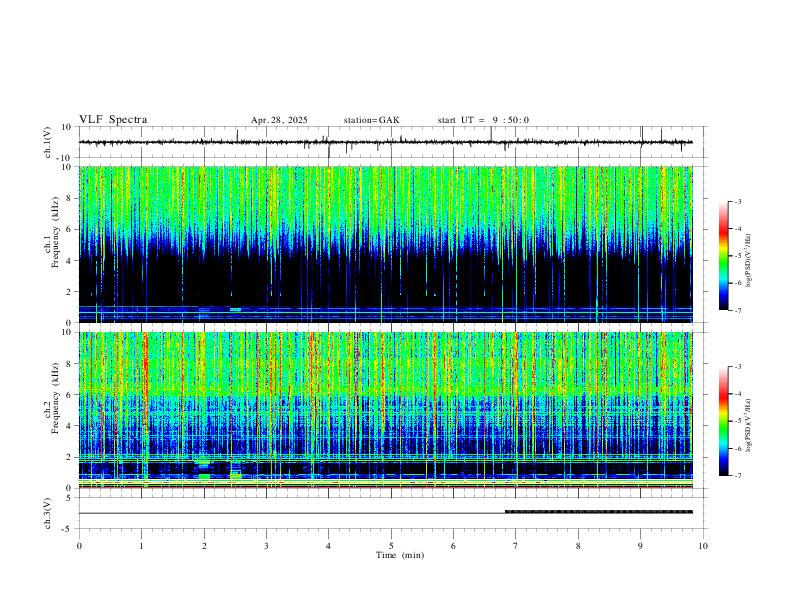This screenshot has height=612, width=792.
Task: Select the date "Apr. 28, 2025"
Action: [279, 120]
